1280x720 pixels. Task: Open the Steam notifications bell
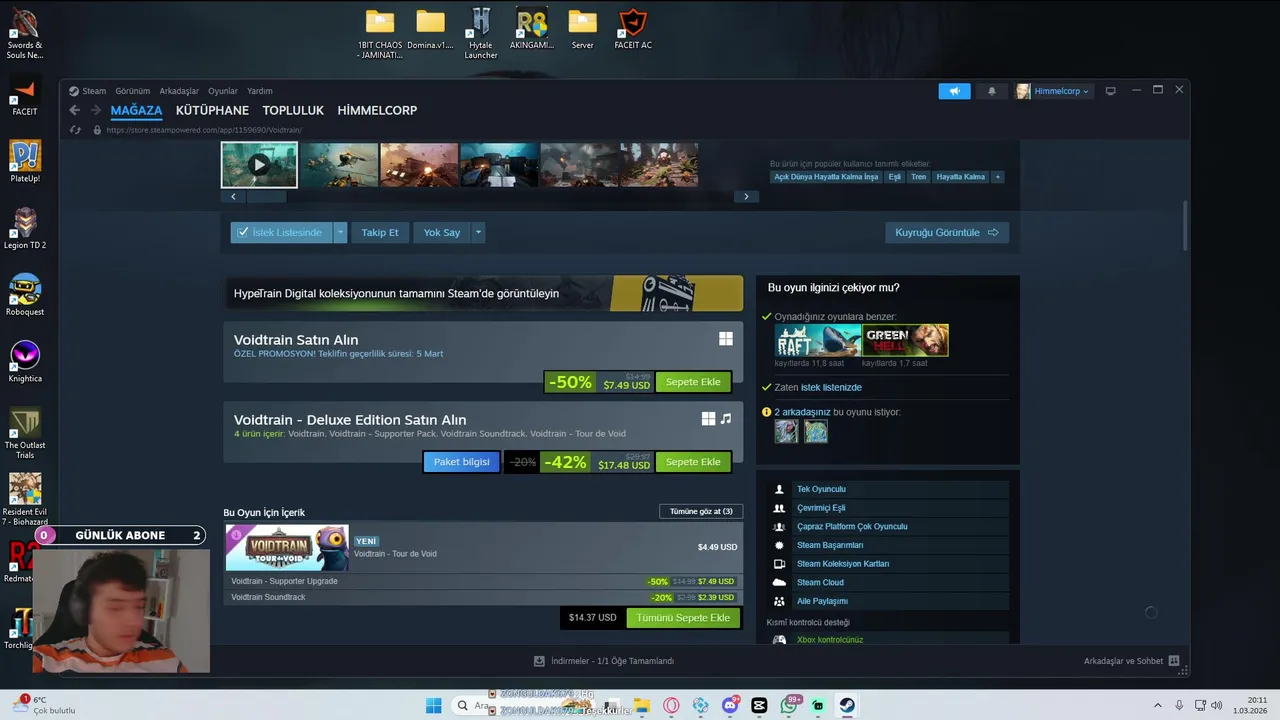click(992, 91)
